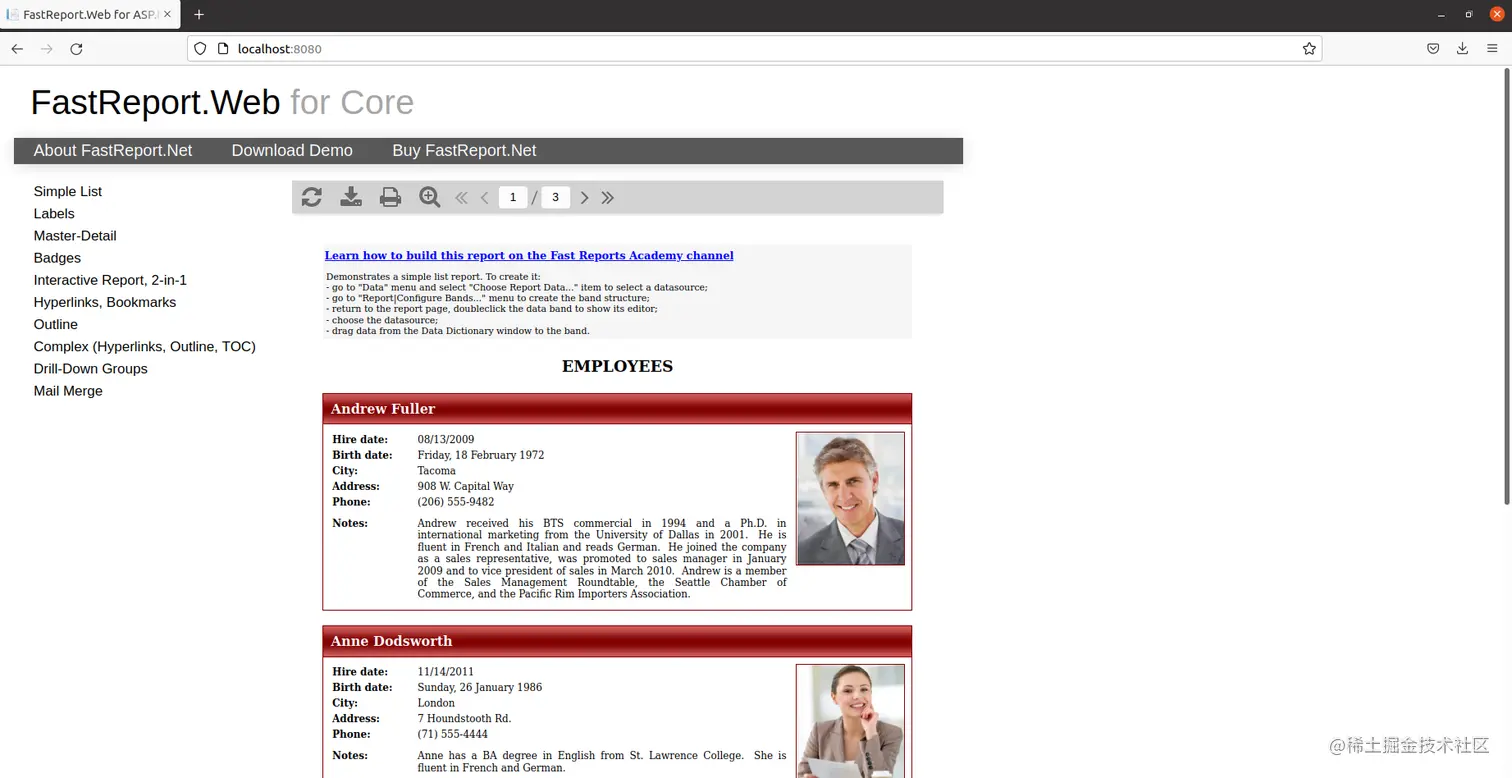
Task: Click the site information page icon
Action: 222,48
